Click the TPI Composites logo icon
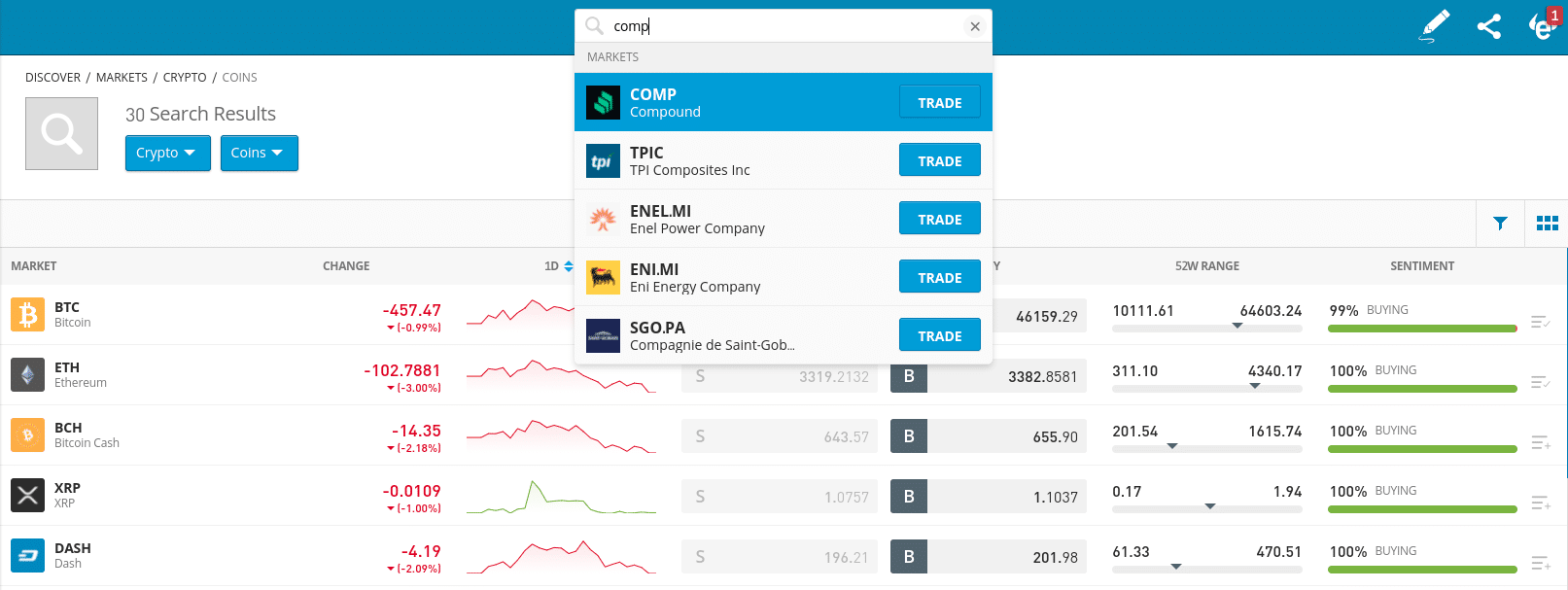Screen dimensions: 1568x590 coord(603,160)
